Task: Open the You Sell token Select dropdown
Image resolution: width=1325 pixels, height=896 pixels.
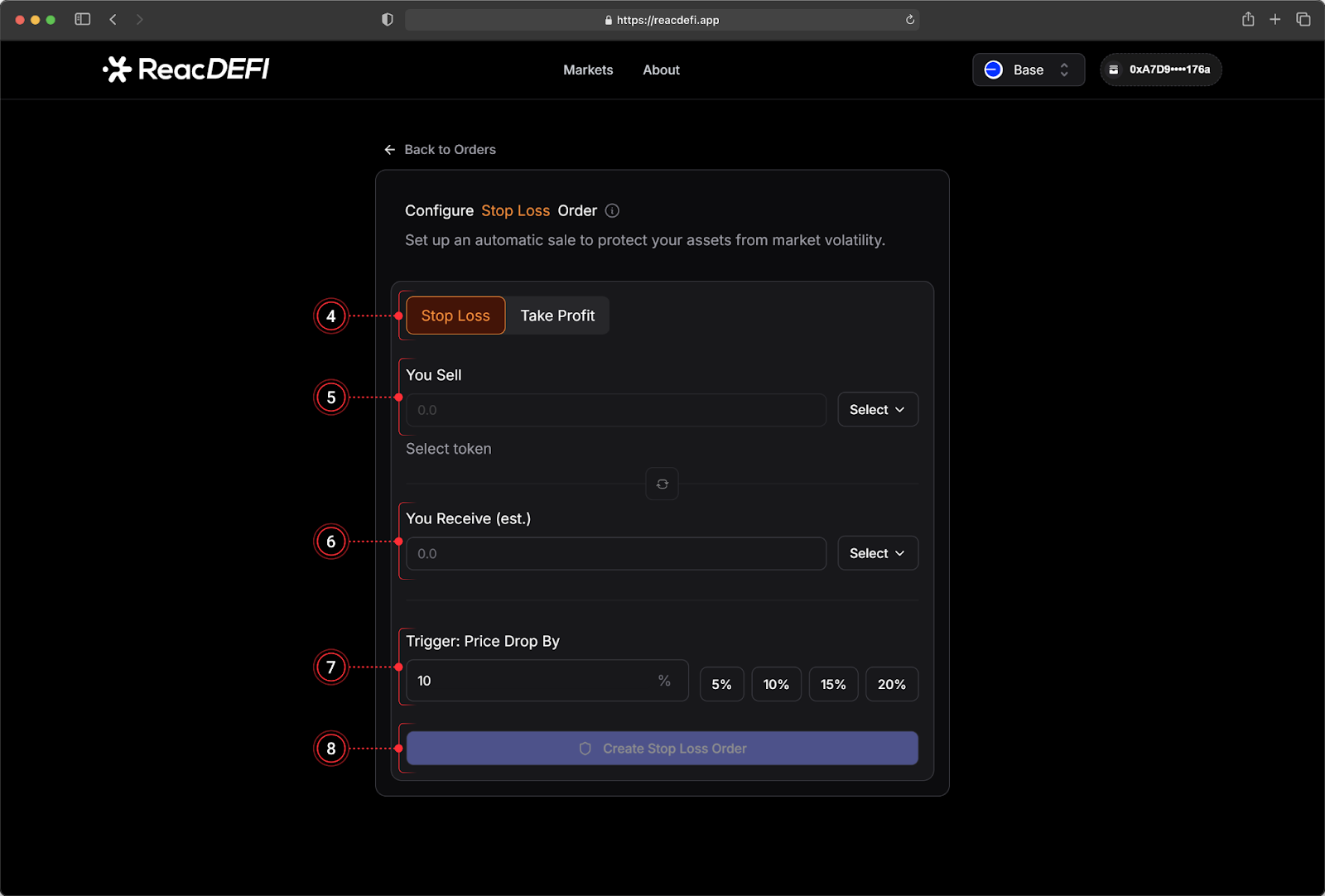Action: [877, 410]
